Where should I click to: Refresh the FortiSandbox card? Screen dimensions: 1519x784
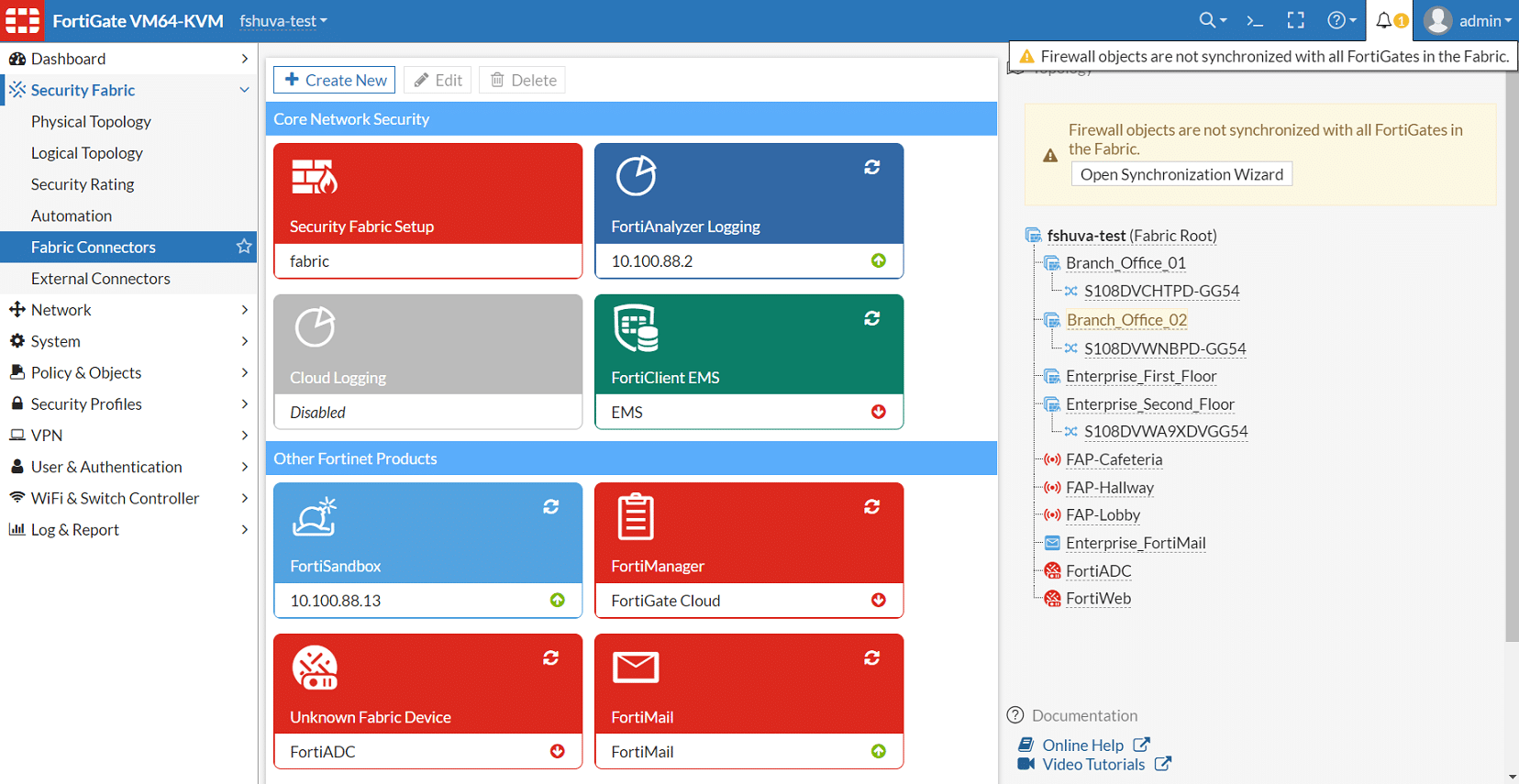(551, 506)
